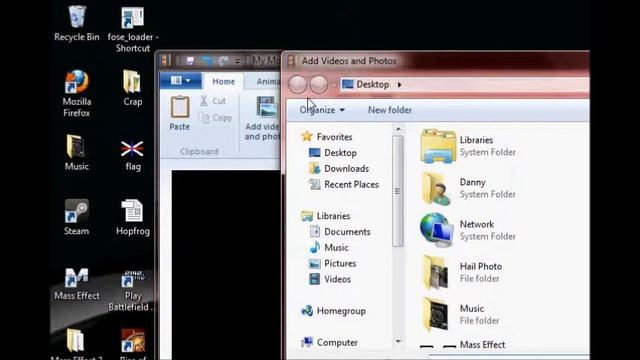Screen dimensions: 640x360
Task: Select Desktop under Favorites
Action: click(333, 153)
